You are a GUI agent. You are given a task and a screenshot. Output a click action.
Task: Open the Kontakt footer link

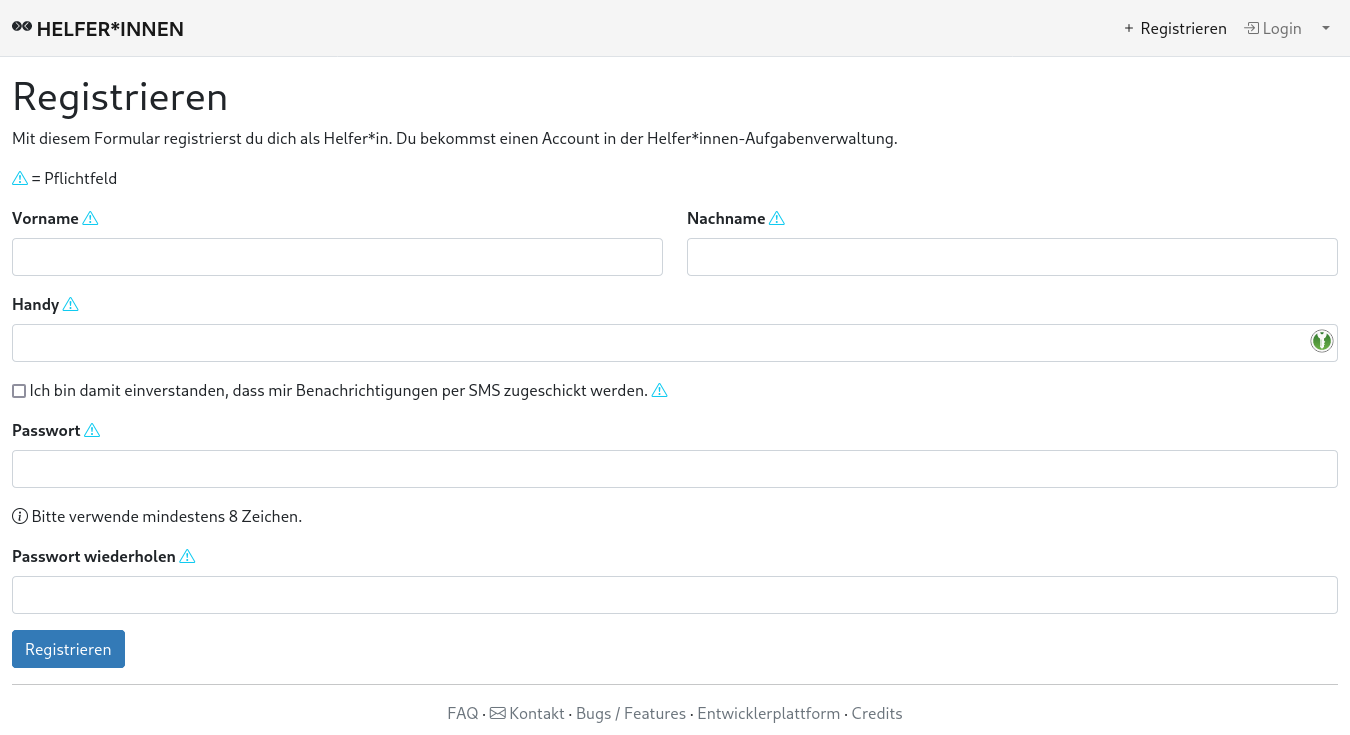(x=528, y=714)
